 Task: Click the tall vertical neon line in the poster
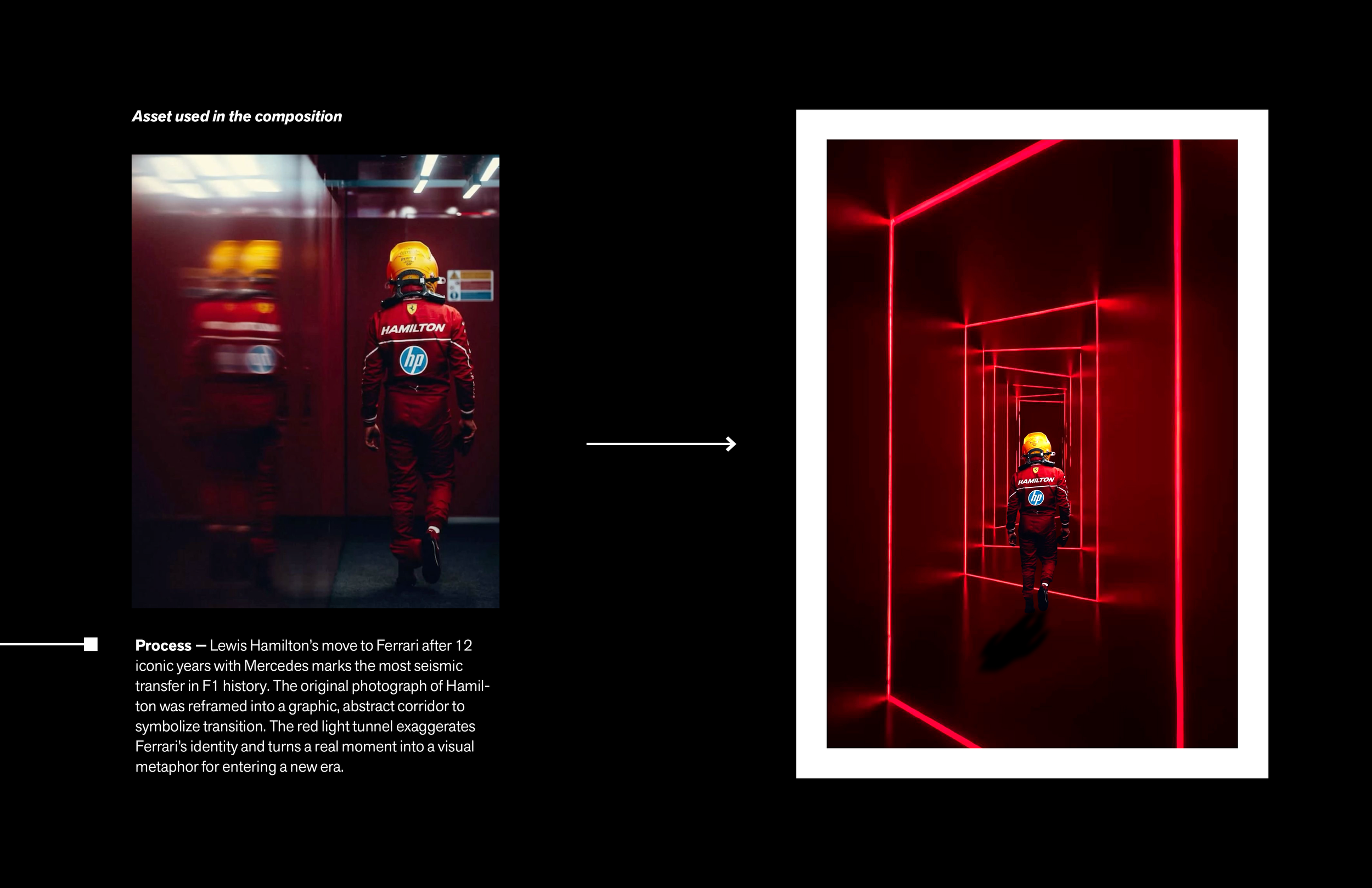click(1178, 444)
